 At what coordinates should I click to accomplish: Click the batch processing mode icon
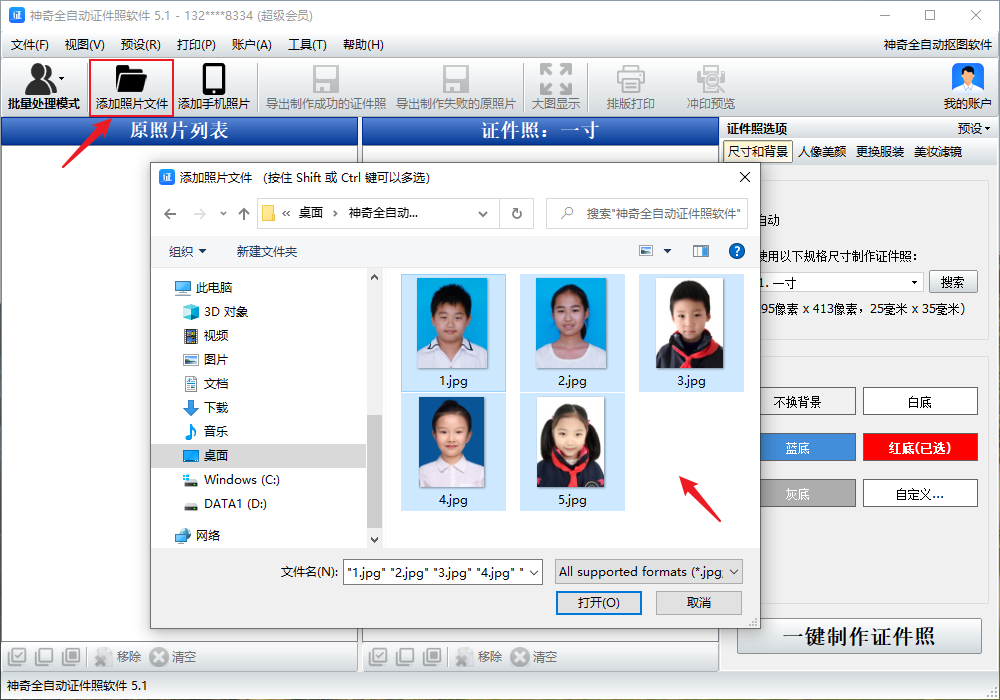43,80
